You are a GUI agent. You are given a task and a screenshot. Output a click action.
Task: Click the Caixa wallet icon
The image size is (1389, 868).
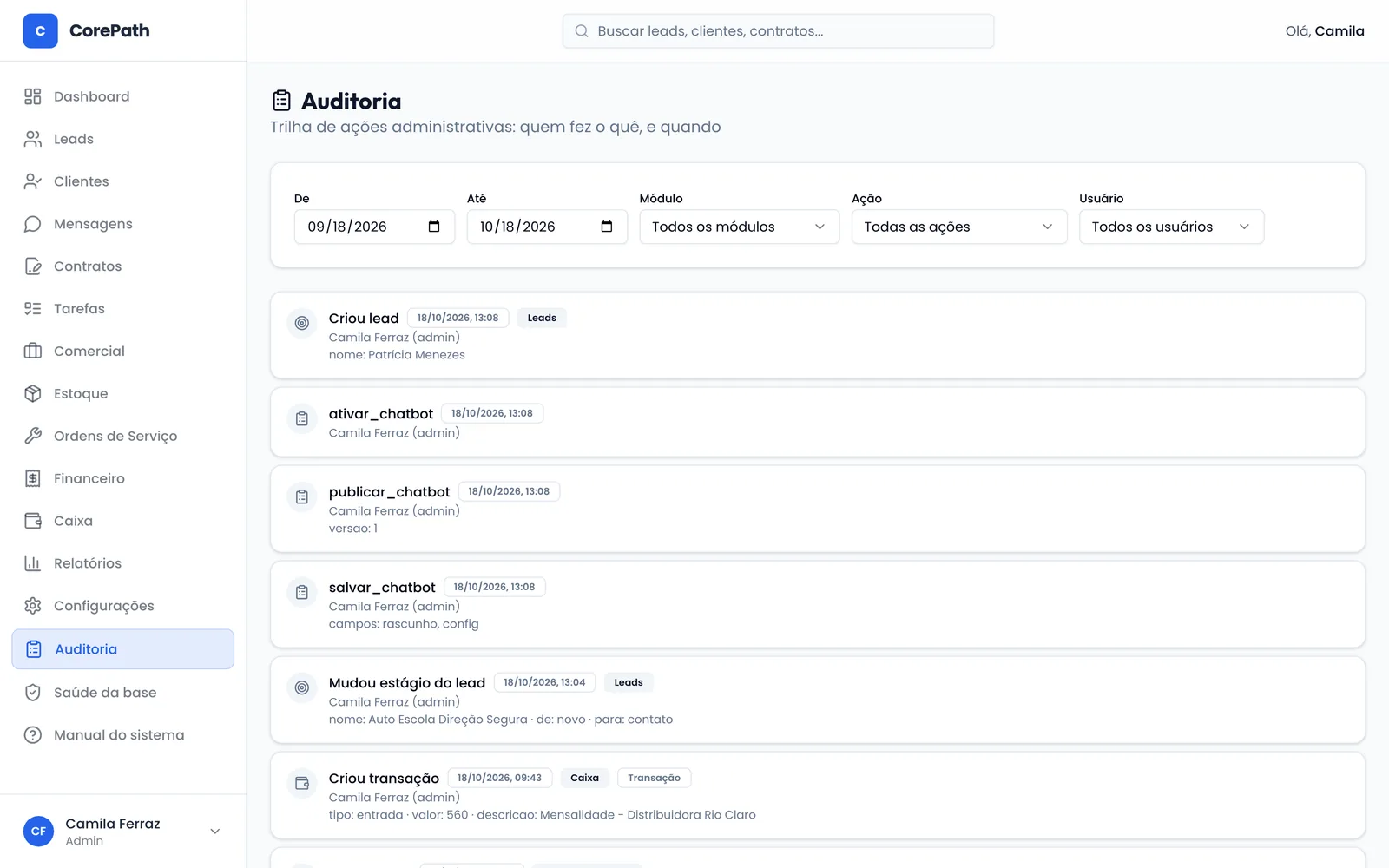(x=33, y=521)
